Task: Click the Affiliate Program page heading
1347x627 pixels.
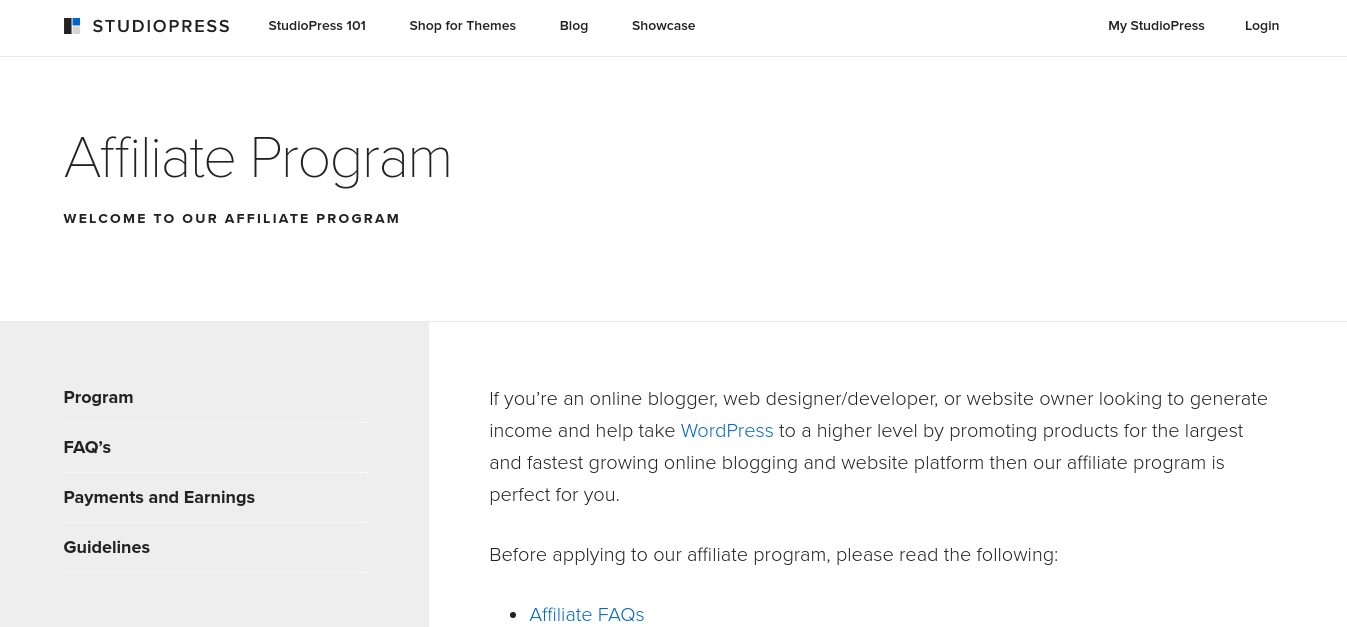Action: pyautogui.click(x=258, y=158)
